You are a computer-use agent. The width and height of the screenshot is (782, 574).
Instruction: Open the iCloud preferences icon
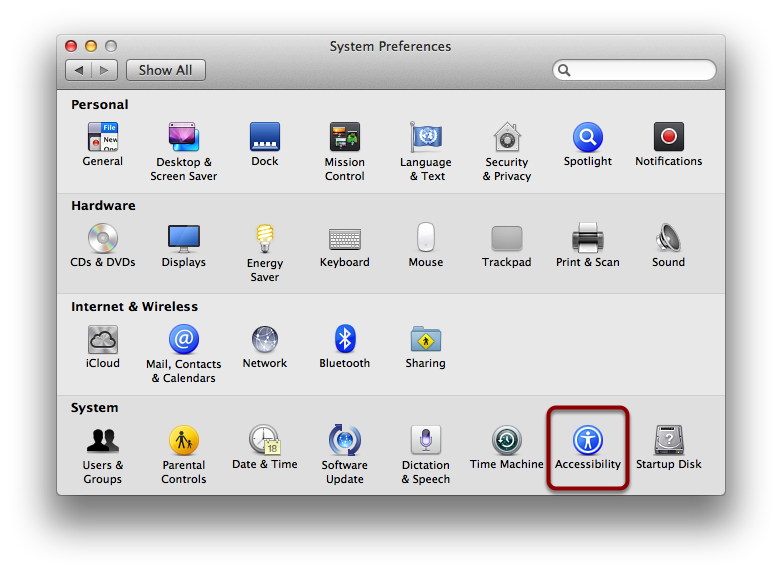(x=103, y=340)
